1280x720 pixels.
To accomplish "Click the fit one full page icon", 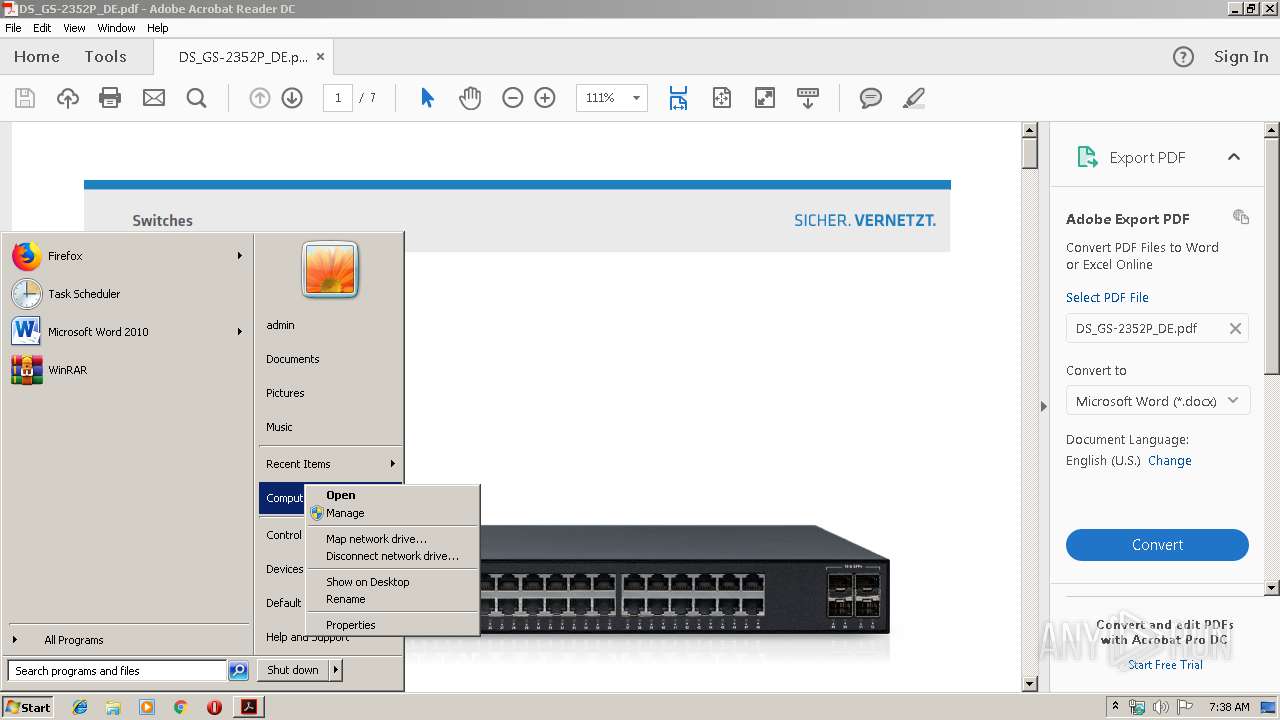I will (722, 98).
